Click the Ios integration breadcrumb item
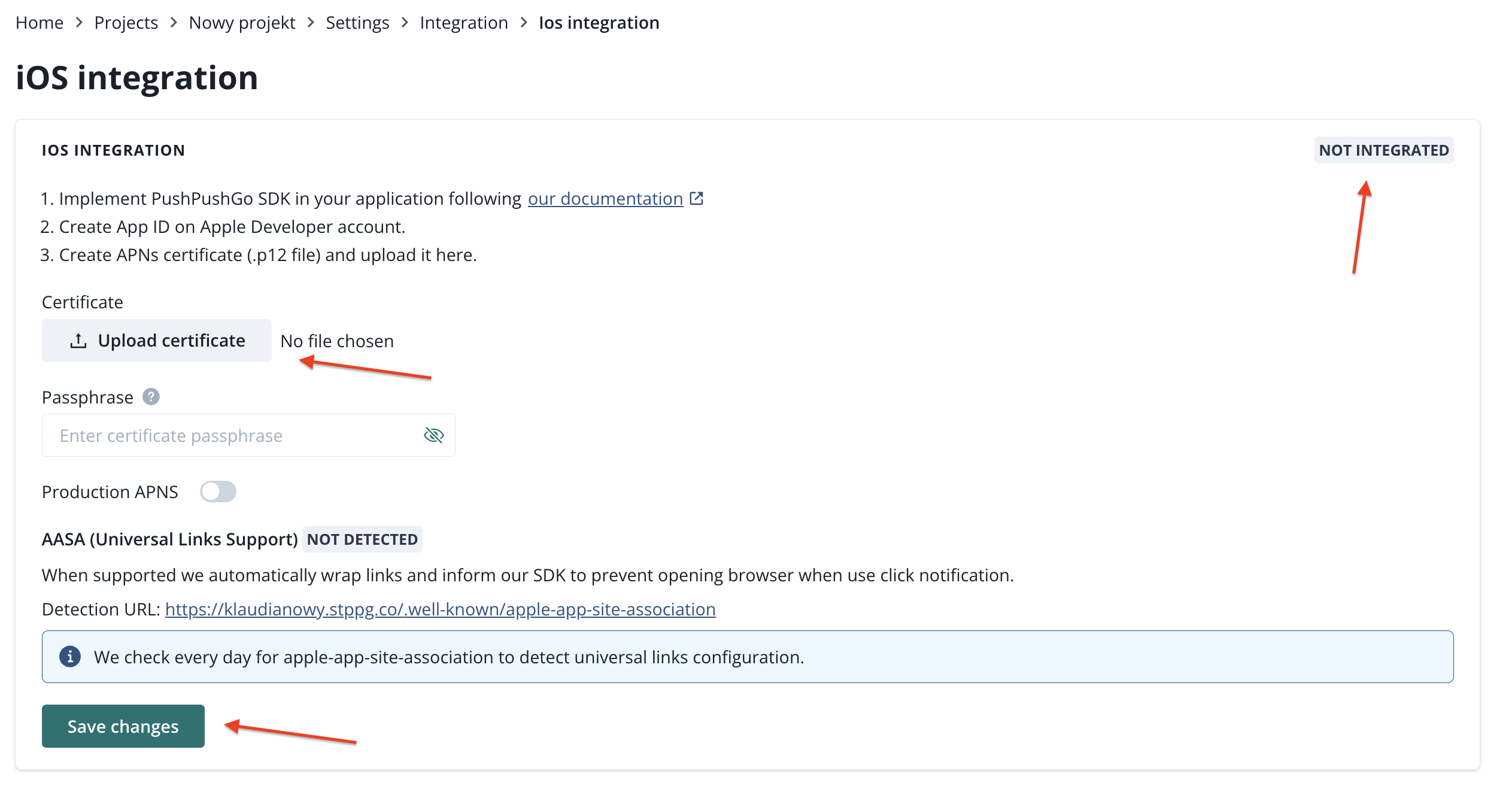This screenshot has width=1512, height=807. click(599, 23)
